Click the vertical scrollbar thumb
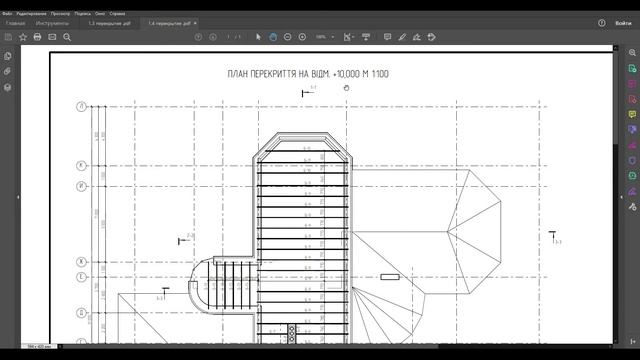Image resolution: width=640 pixels, height=360 pixels. (616, 97)
